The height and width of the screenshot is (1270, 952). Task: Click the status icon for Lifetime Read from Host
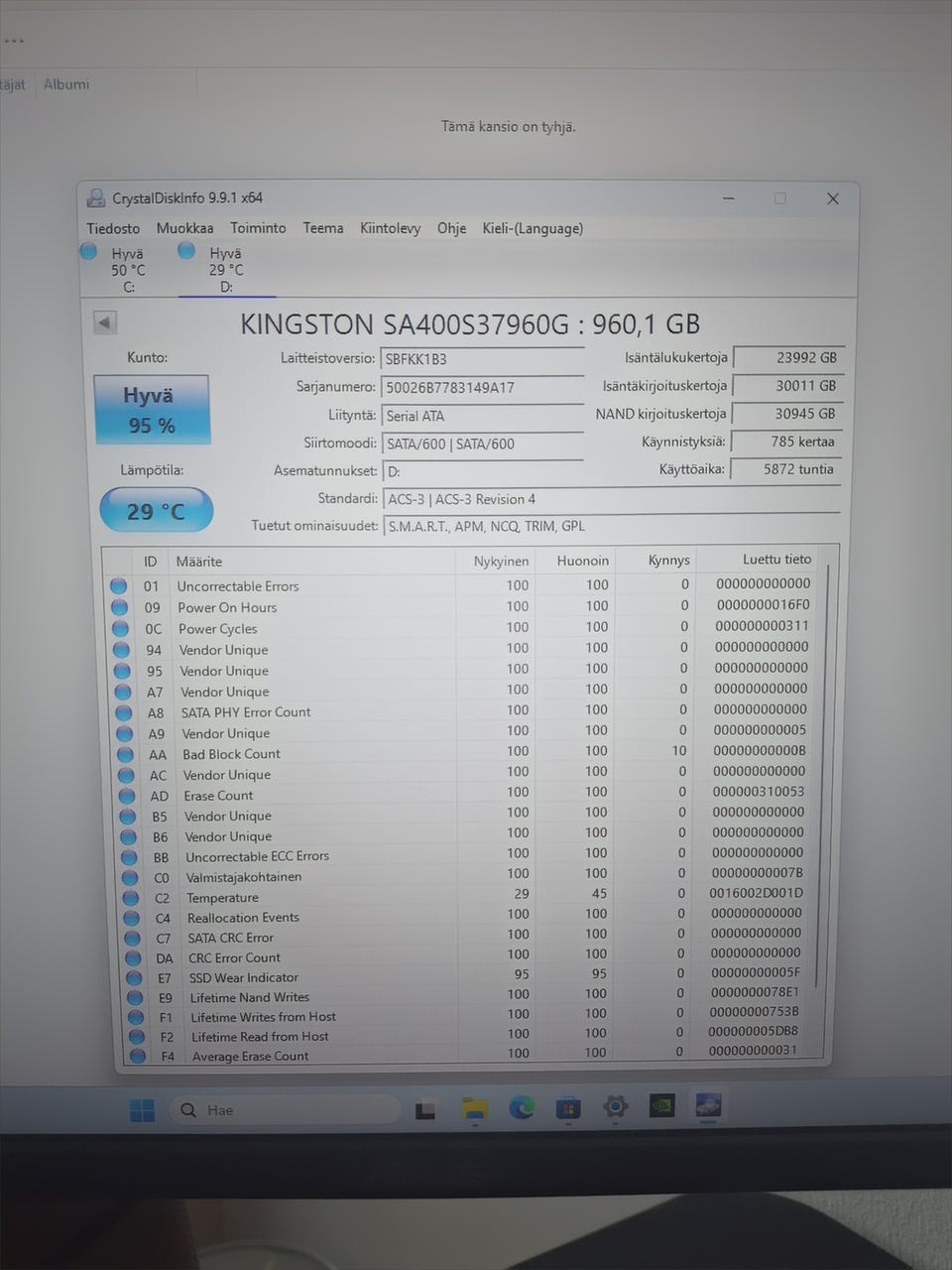click(137, 1036)
